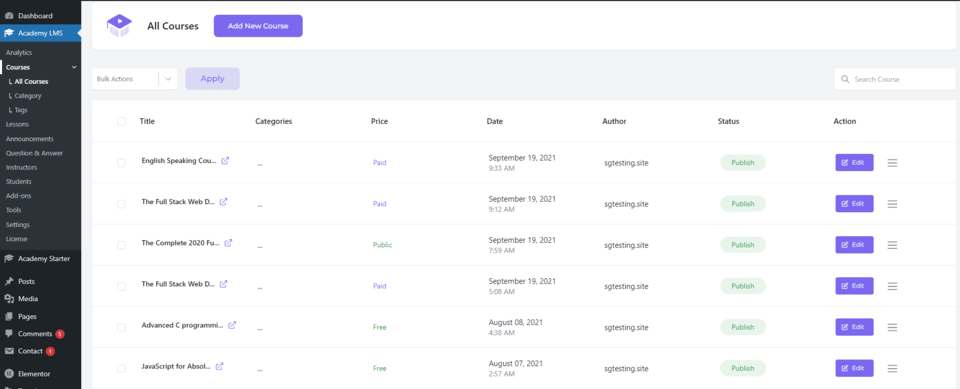The height and width of the screenshot is (389, 960).
Task: Click the Academy Starter icon in sidebar
Action: click(x=9, y=259)
